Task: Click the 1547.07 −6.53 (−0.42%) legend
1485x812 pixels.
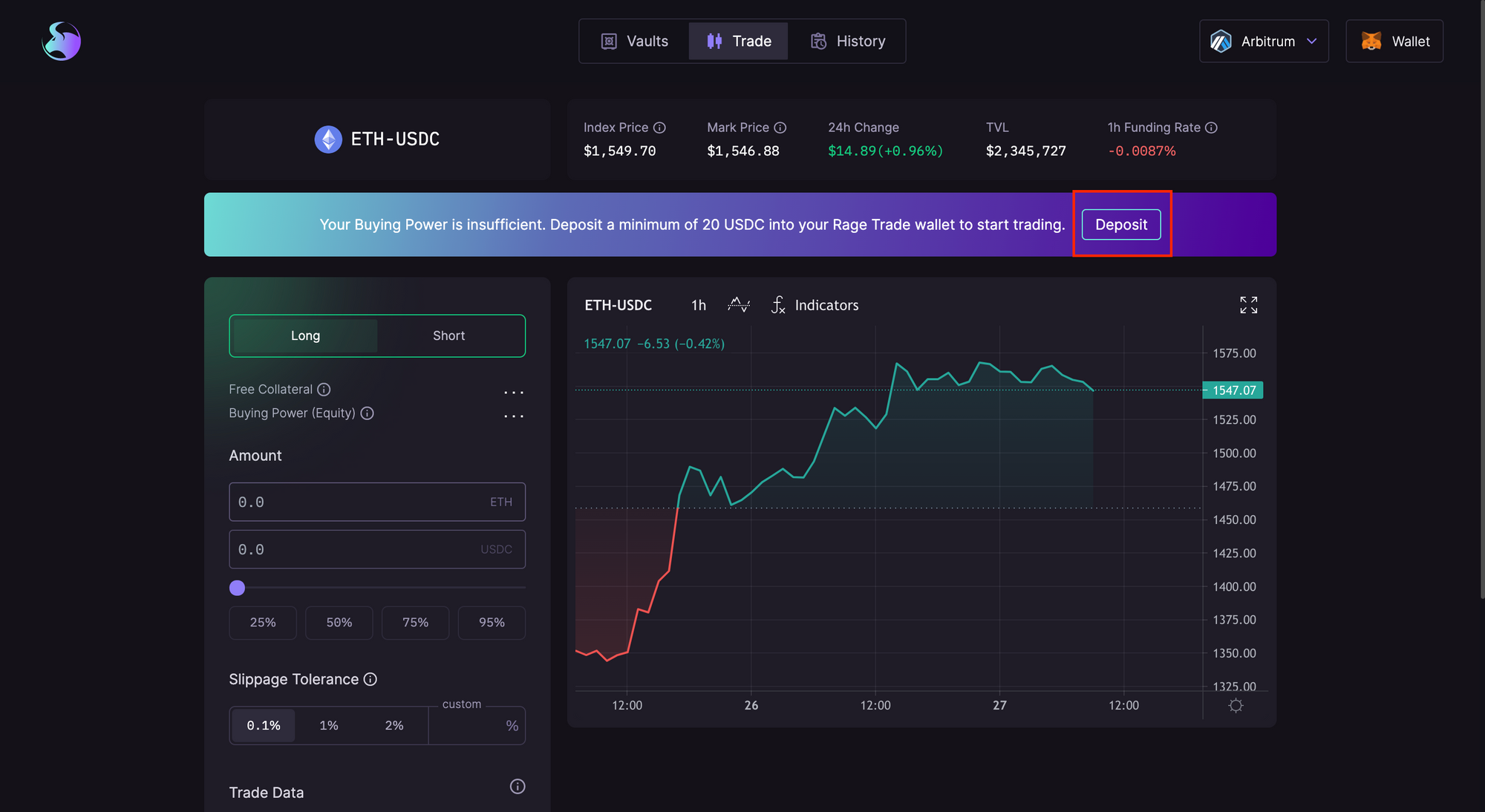Action: (x=654, y=344)
